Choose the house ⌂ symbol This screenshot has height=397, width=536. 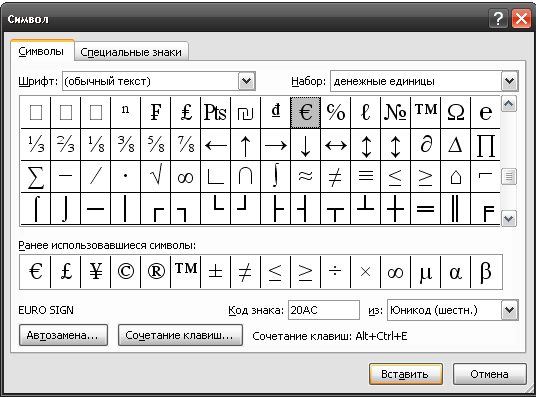(x=455, y=177)
